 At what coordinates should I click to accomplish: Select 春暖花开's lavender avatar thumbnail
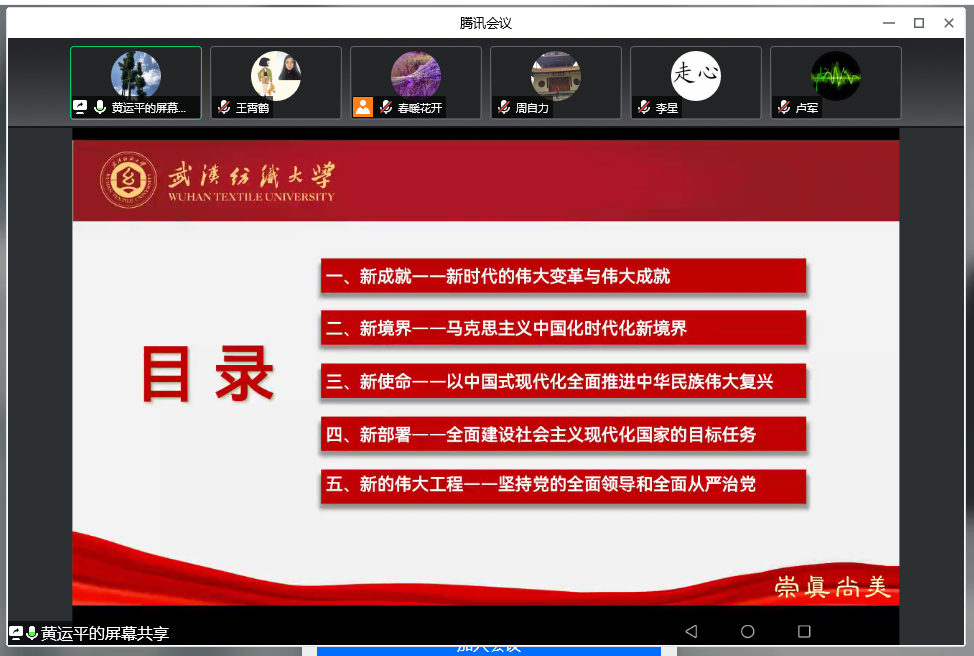coord(415,76)
